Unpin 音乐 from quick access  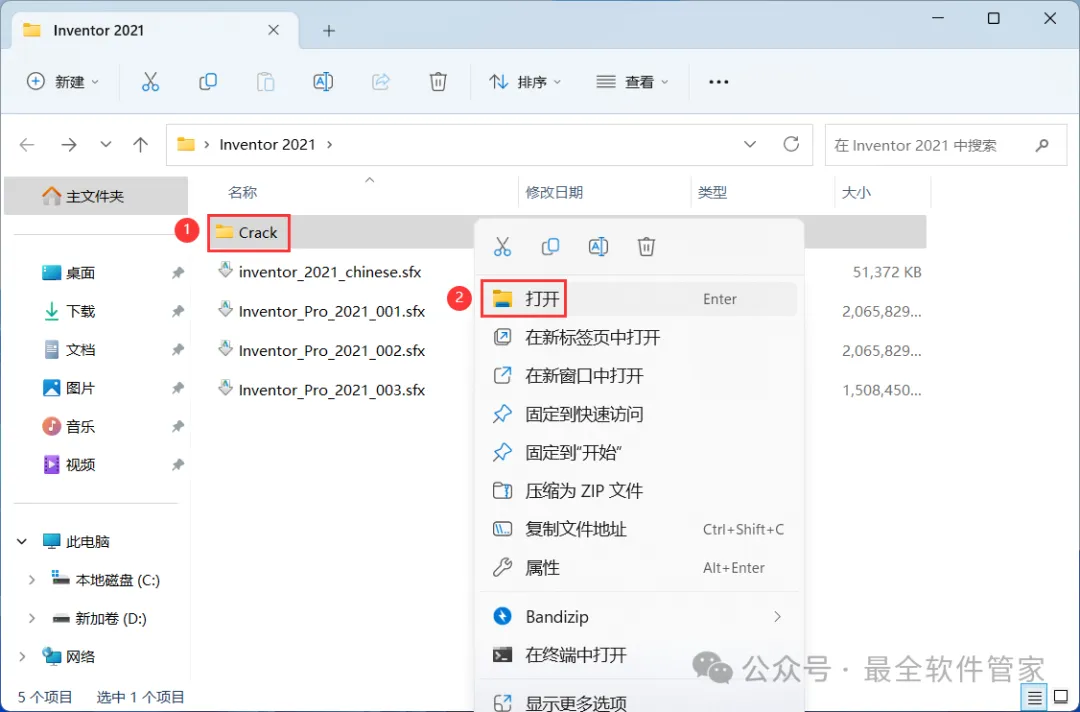click(178, 426)
